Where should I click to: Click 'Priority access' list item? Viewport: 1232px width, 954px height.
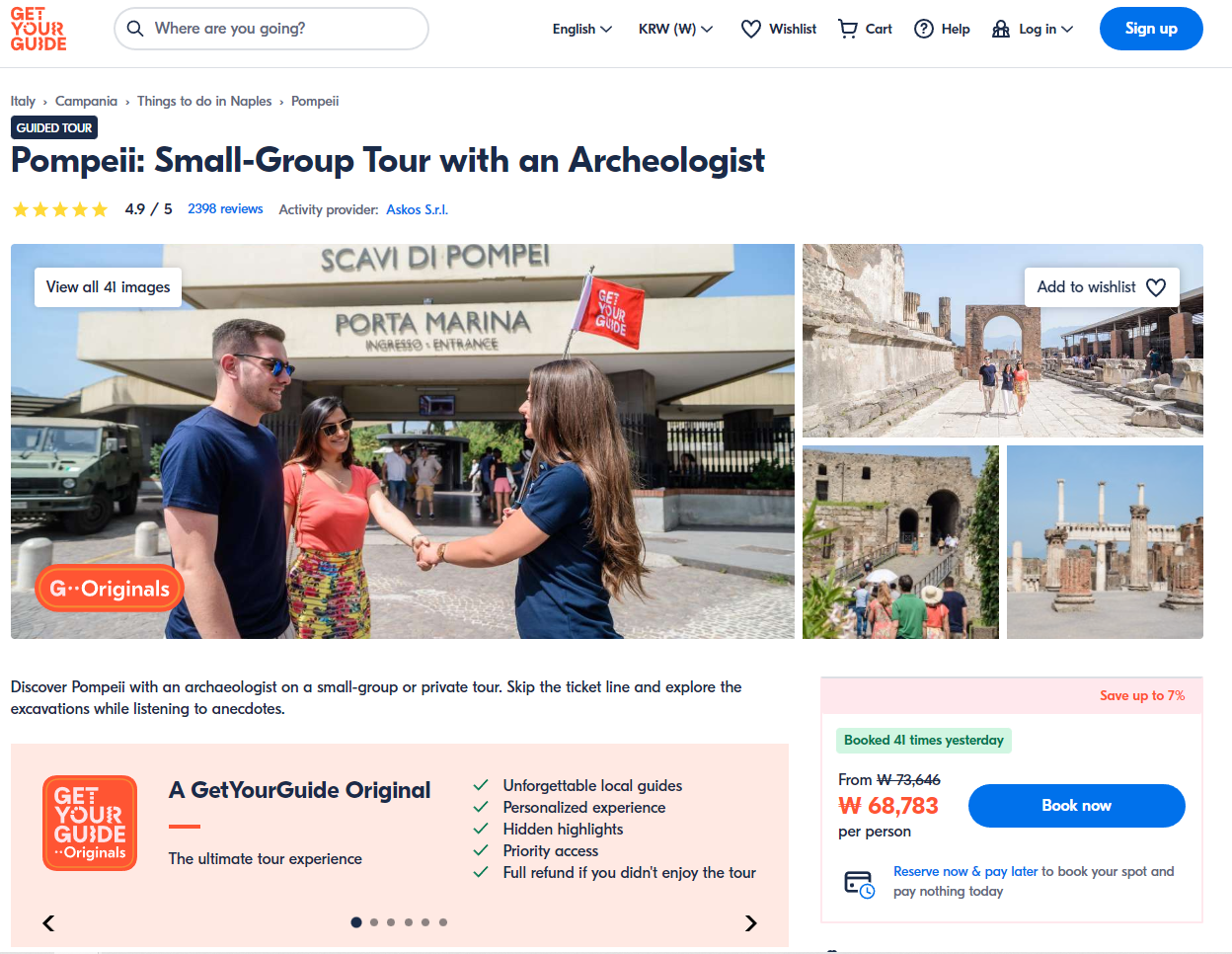click(536, 850)
